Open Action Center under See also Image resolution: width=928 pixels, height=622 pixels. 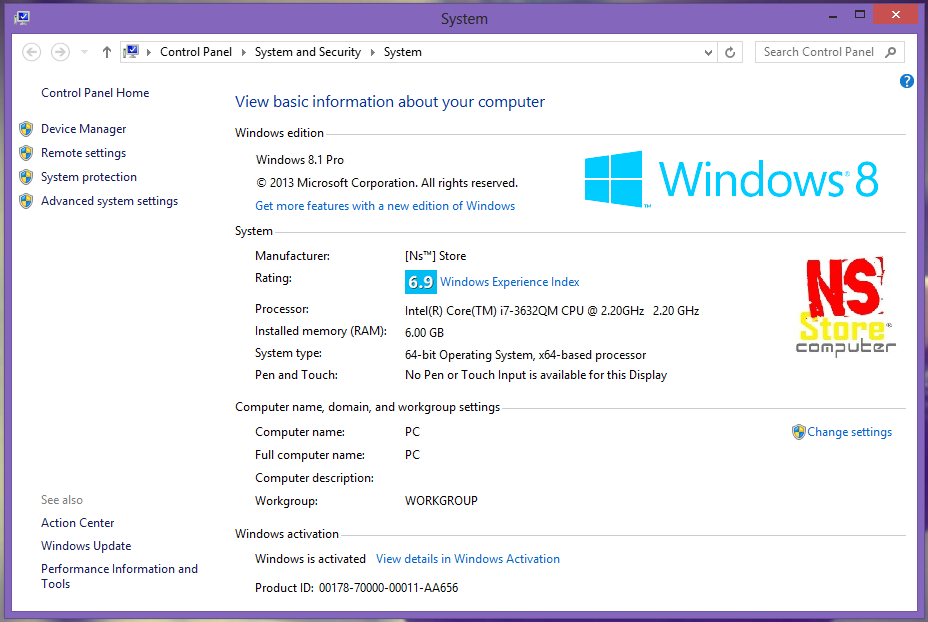coord(78,523)
